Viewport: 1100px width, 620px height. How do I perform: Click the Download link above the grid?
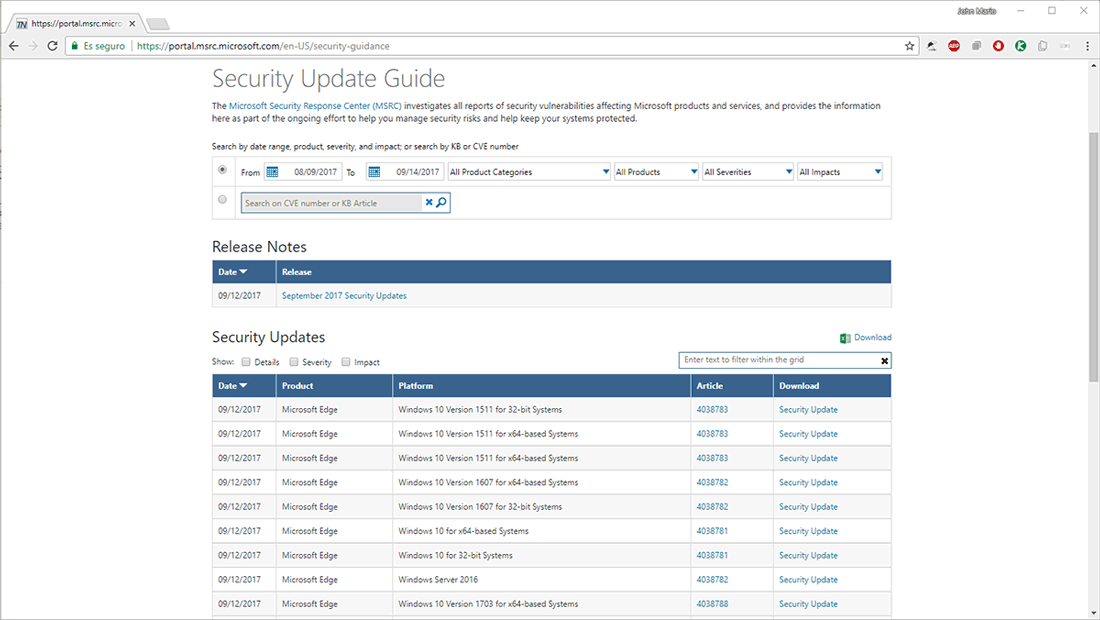(873, 337)
